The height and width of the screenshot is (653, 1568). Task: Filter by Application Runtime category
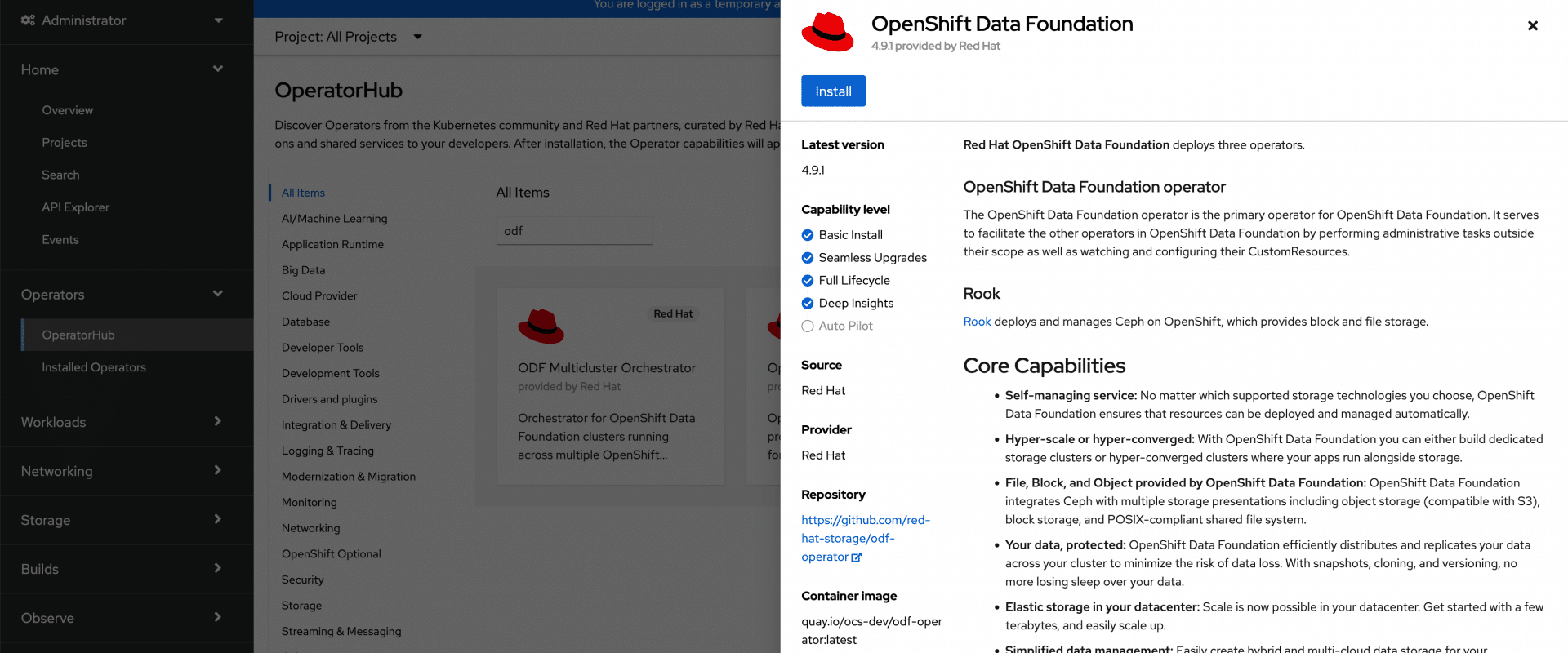pos(332,244)
